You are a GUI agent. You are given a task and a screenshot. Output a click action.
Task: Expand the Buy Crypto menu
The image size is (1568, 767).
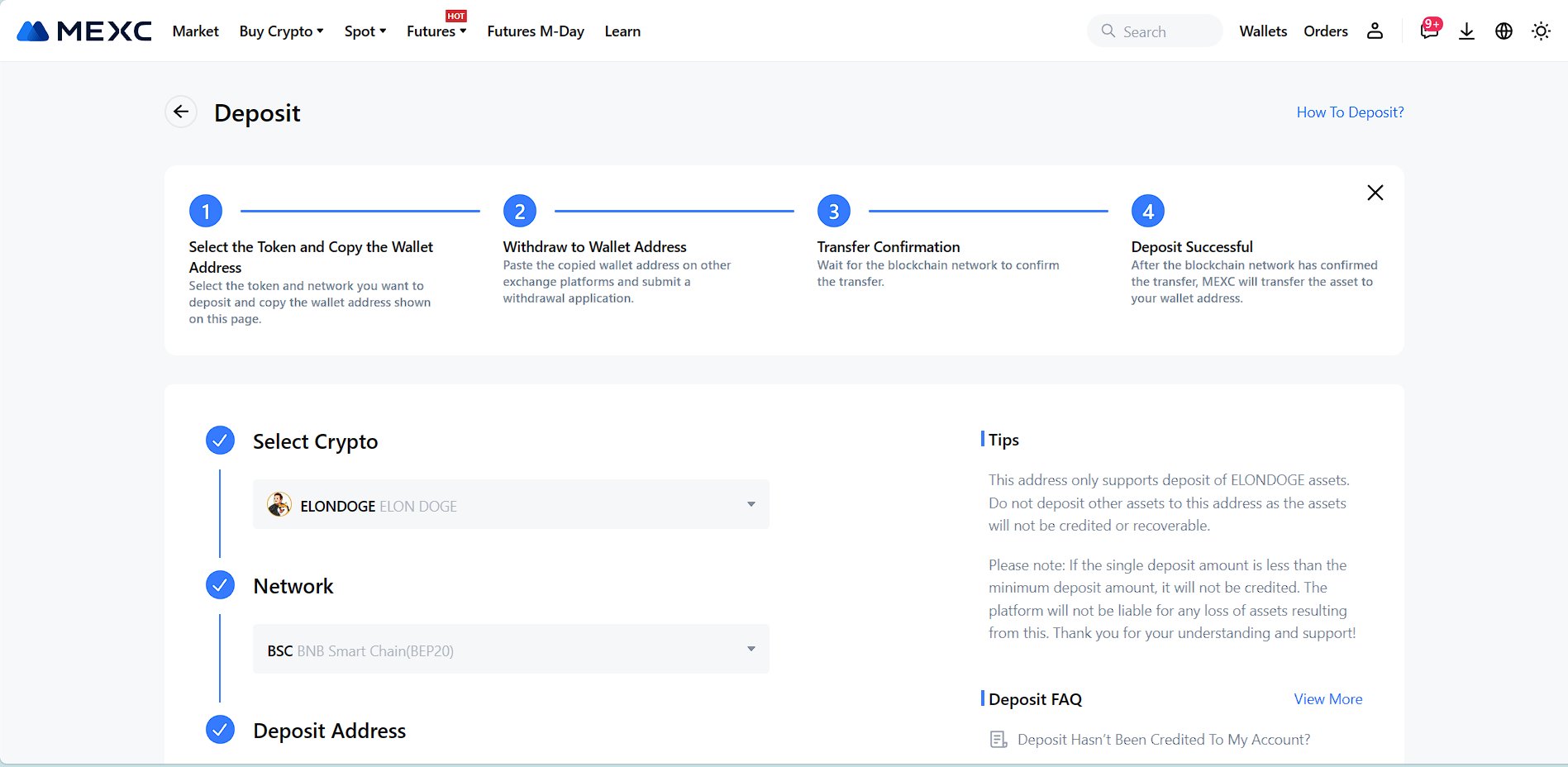[x=281, y=31]
